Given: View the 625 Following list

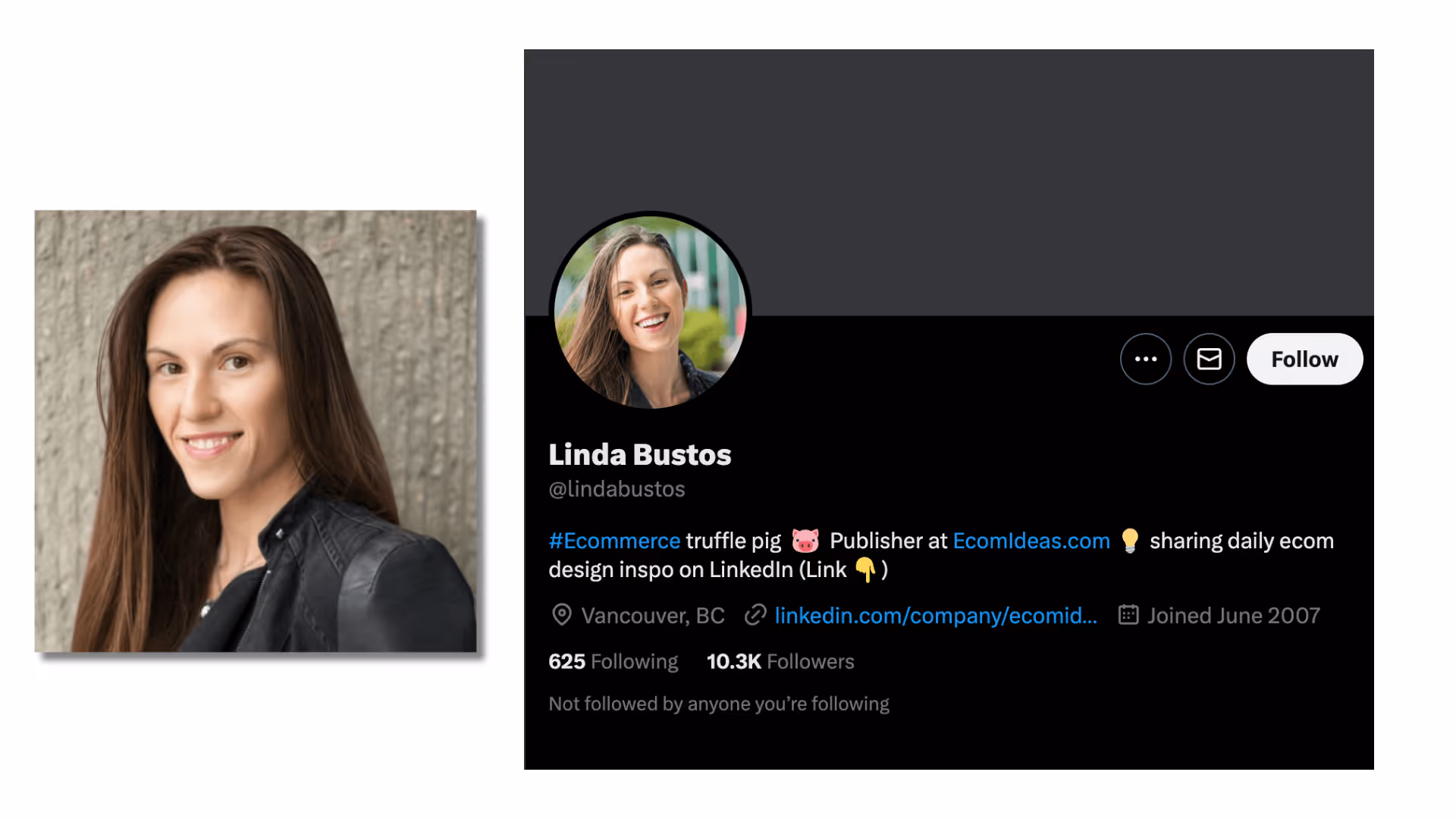Looking at the screenshot, I should pos(613,661).
